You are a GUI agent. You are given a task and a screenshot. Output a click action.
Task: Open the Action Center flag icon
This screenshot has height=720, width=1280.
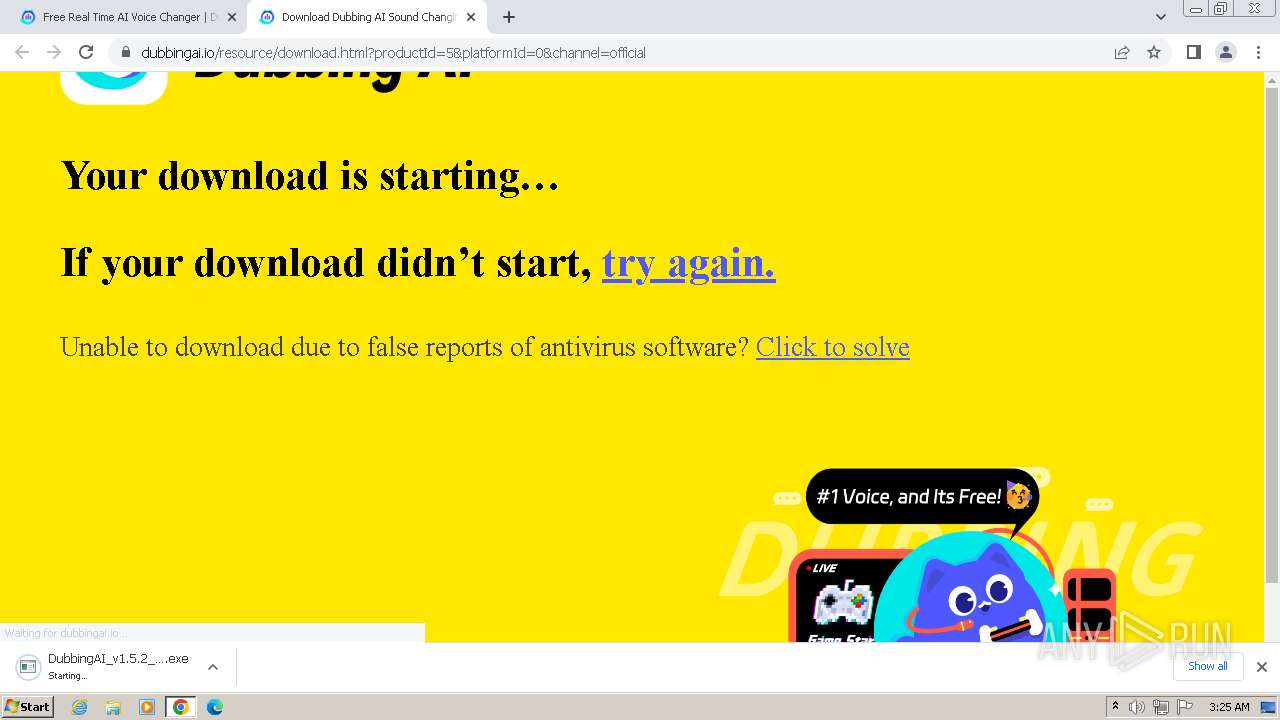1185,707
